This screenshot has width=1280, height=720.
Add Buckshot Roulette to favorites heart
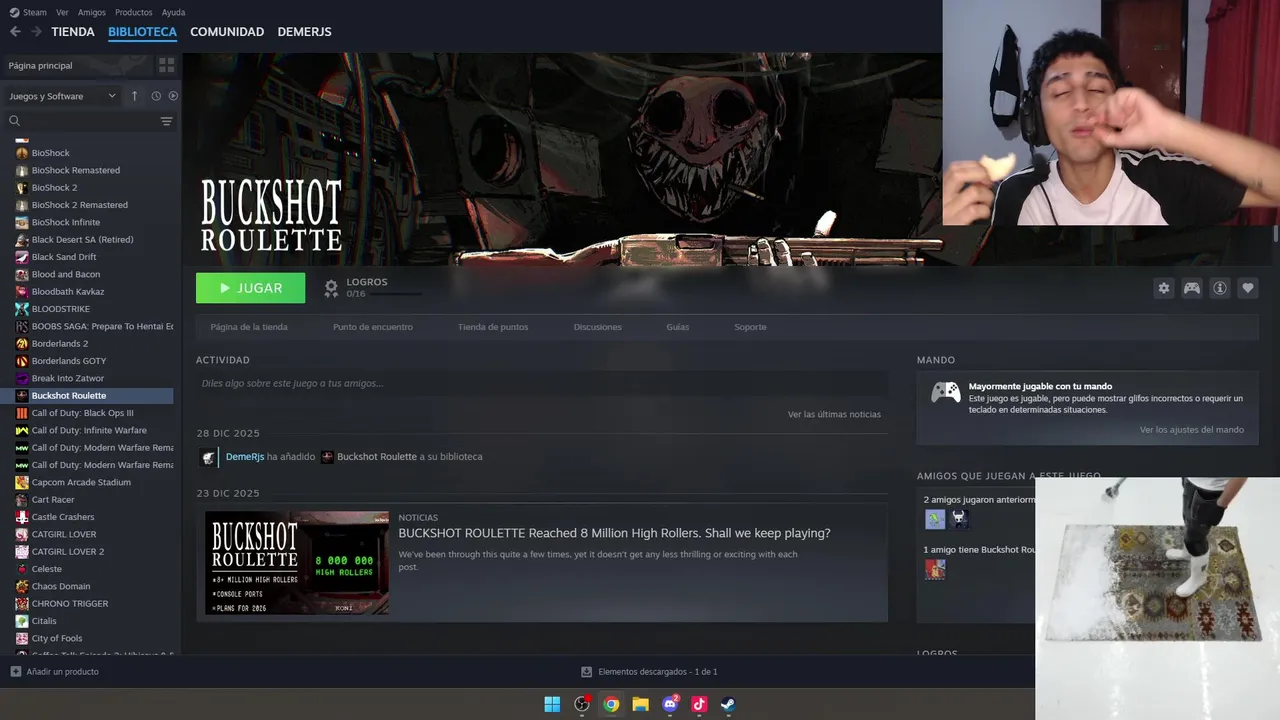click(1248, 288)
